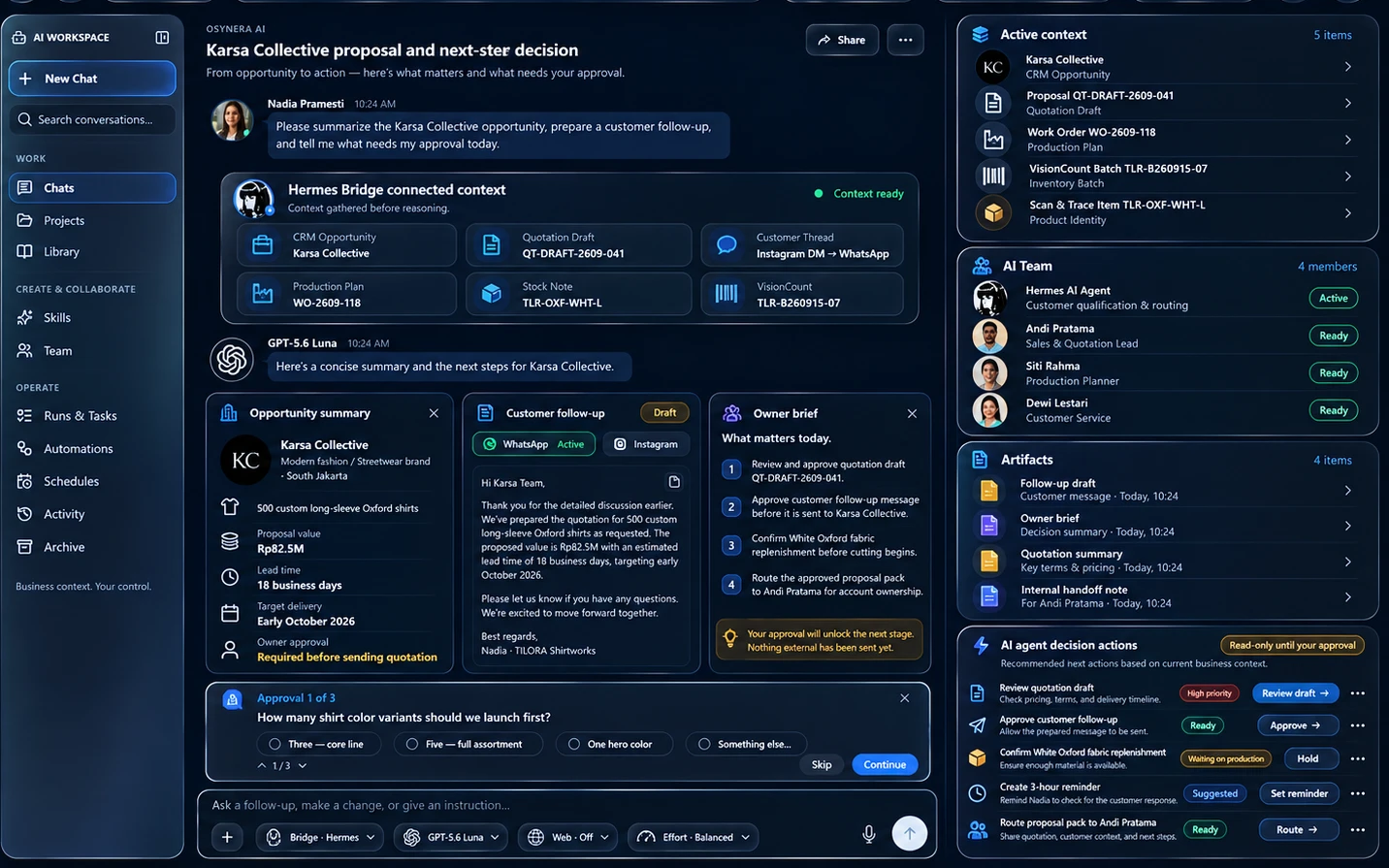Click the Share button

pyautogui.click(x=842, y=40)
